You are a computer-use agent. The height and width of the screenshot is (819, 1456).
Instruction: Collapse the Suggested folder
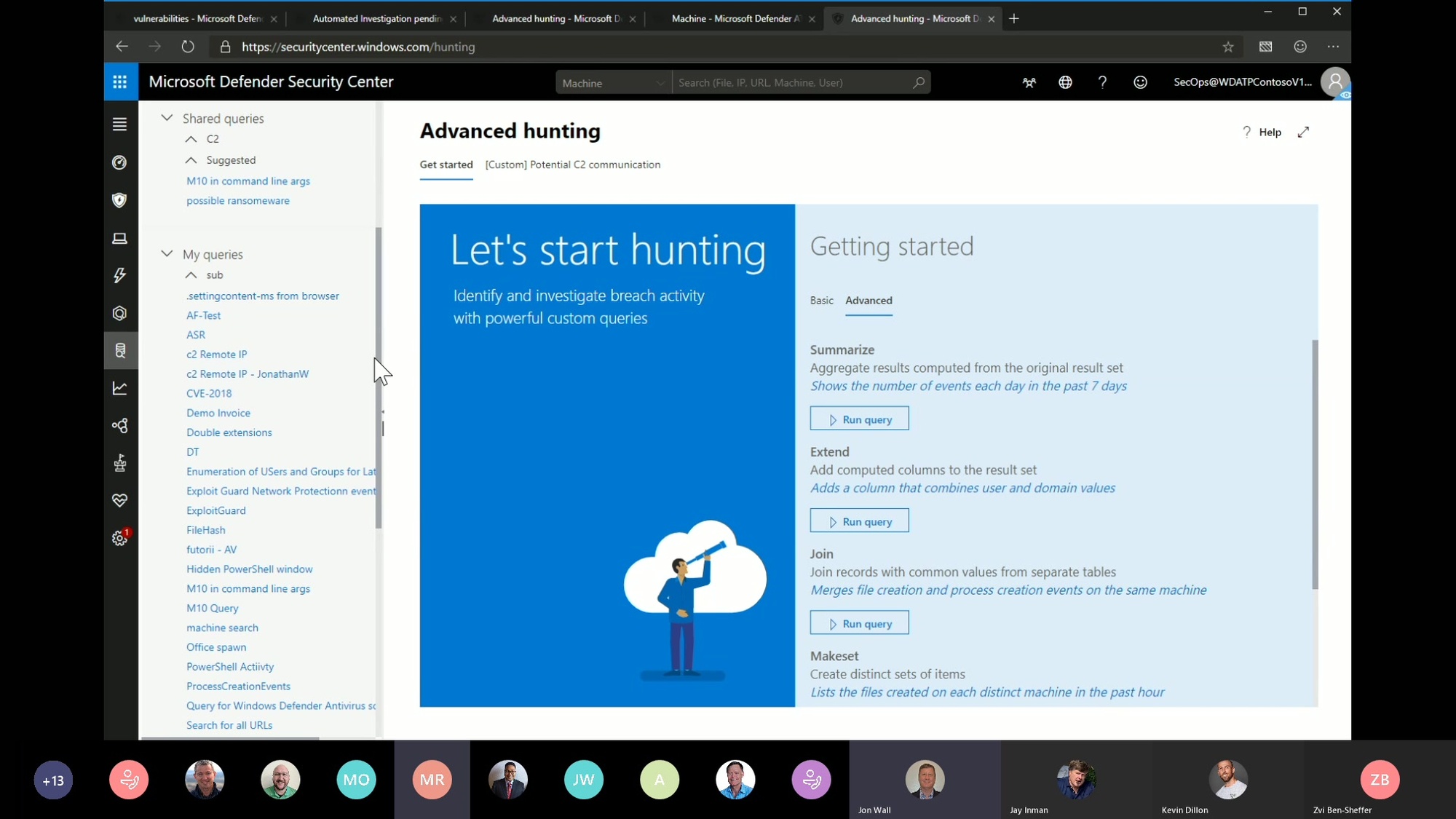click(191, 160)
